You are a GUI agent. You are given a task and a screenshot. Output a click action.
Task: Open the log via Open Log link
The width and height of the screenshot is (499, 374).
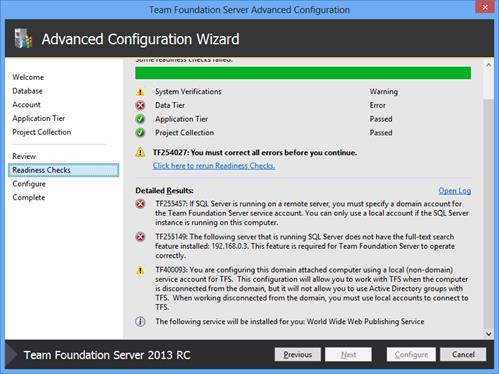[454, 191]
